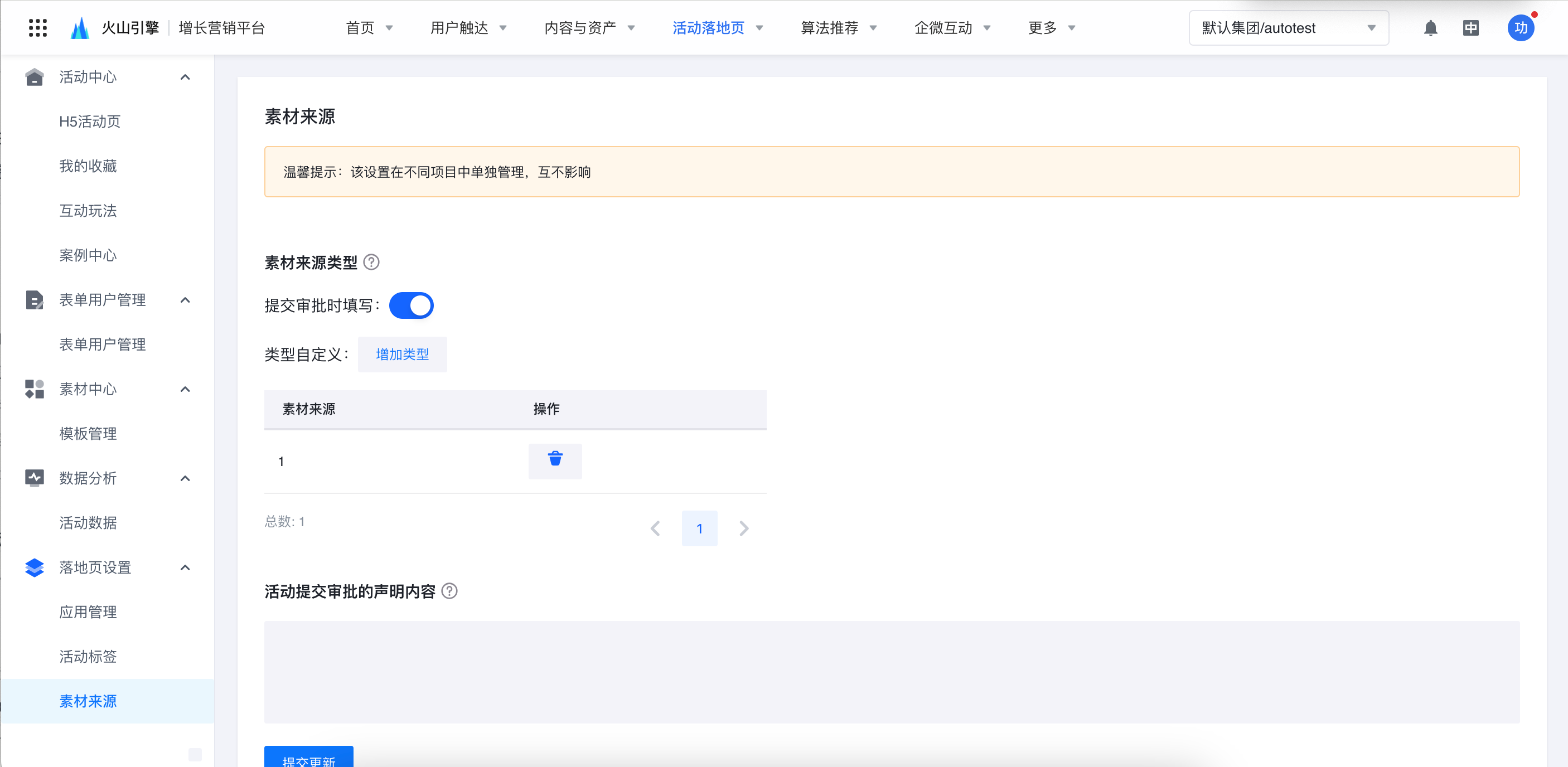Image resolution: width=1568 pixels, height=767 pixels.
Task: Open the app grid launcher icon
Action: coord(38,28)
